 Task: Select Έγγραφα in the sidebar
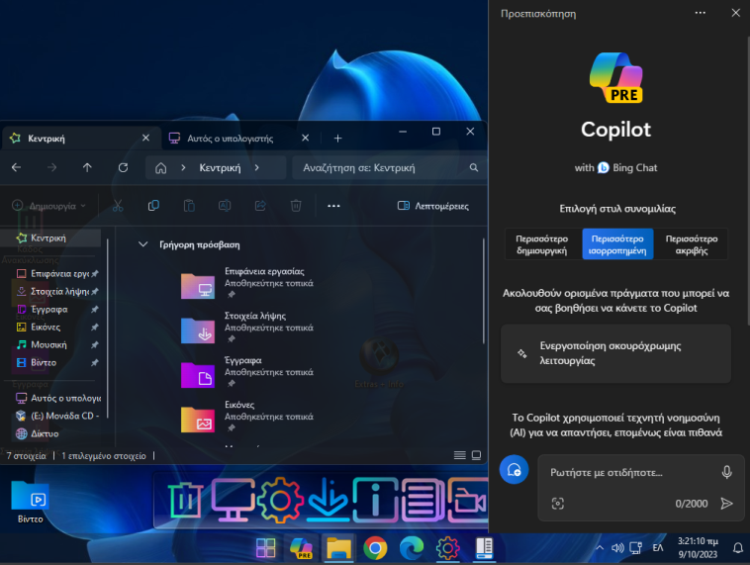57,309
